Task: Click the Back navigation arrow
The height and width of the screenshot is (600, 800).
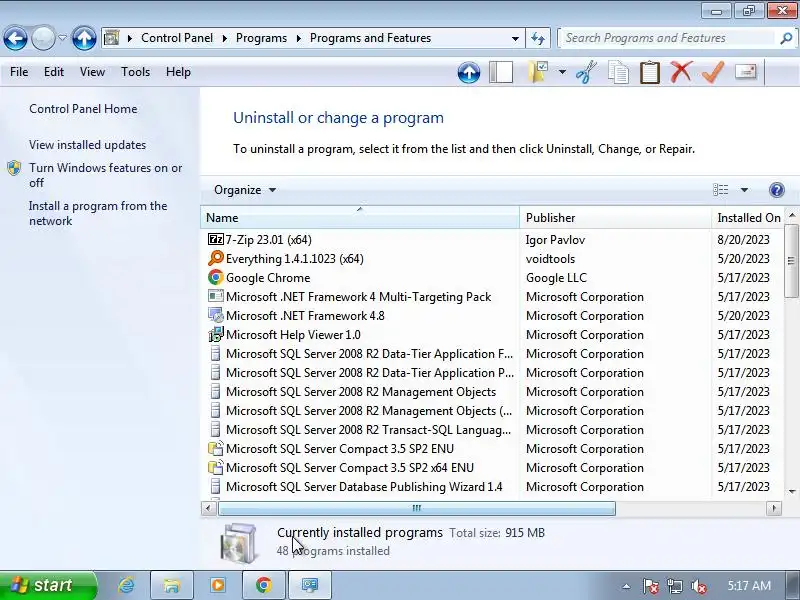Action: pyautogui.click(x=15, y=38)
